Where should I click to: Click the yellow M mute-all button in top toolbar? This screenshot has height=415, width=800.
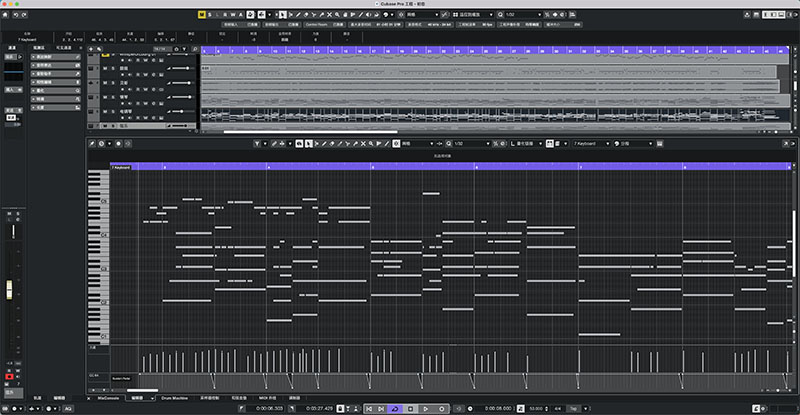[202, 15]
